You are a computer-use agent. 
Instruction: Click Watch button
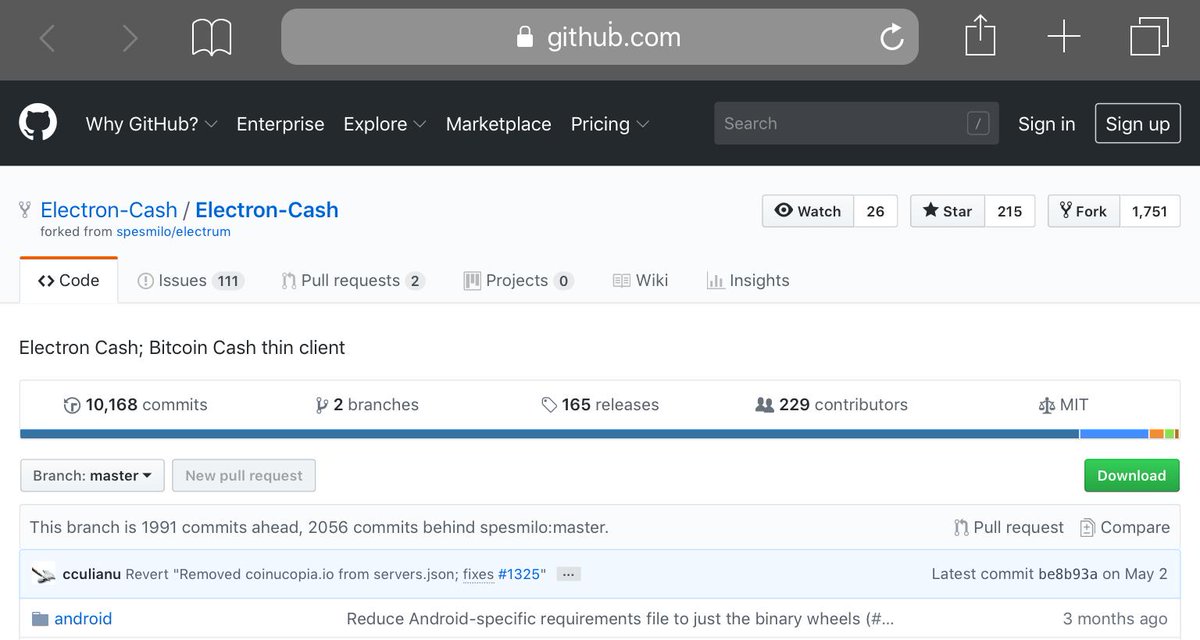pos(808,211)
